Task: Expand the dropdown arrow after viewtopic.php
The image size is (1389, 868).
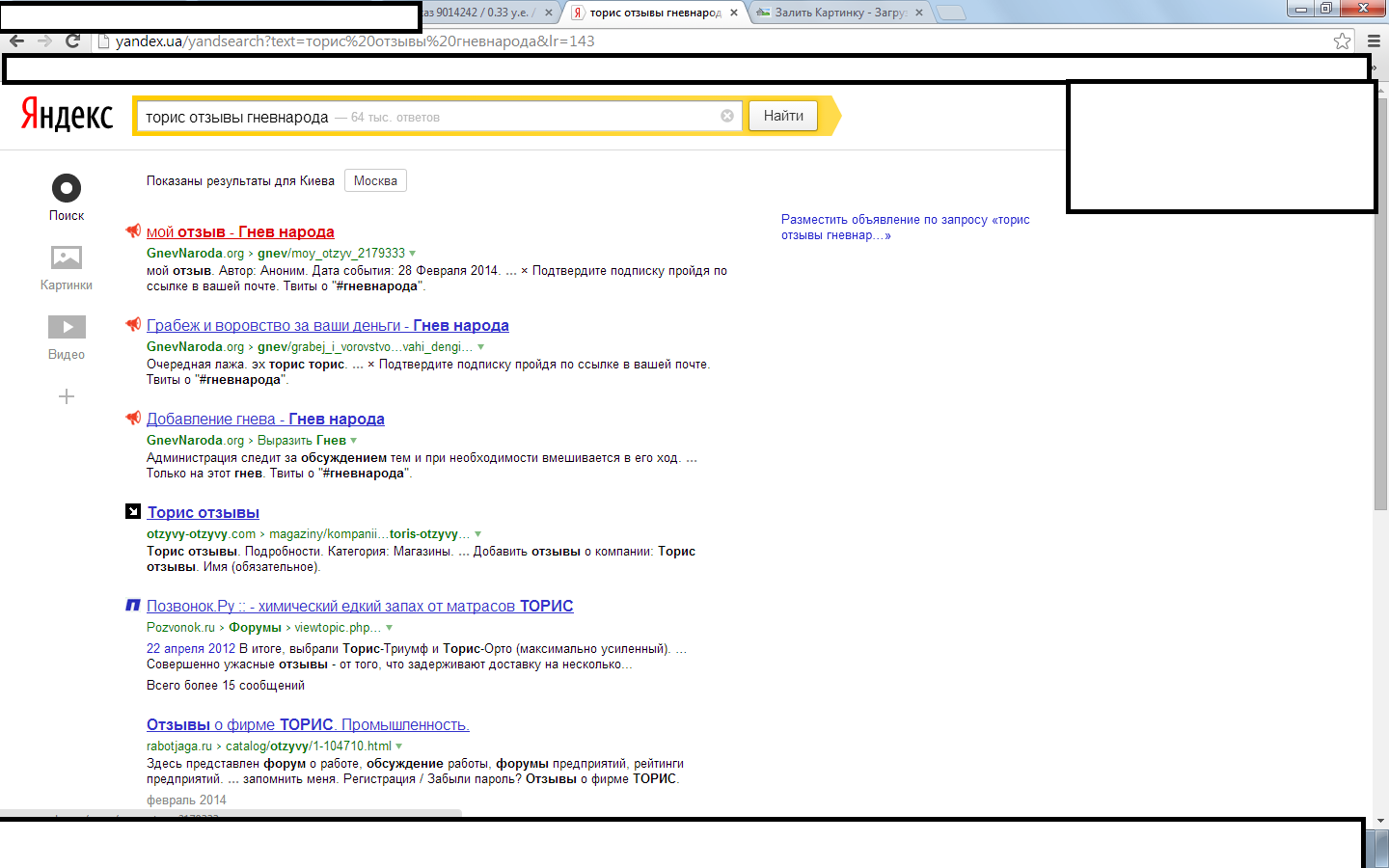Action: click(389, 628)
